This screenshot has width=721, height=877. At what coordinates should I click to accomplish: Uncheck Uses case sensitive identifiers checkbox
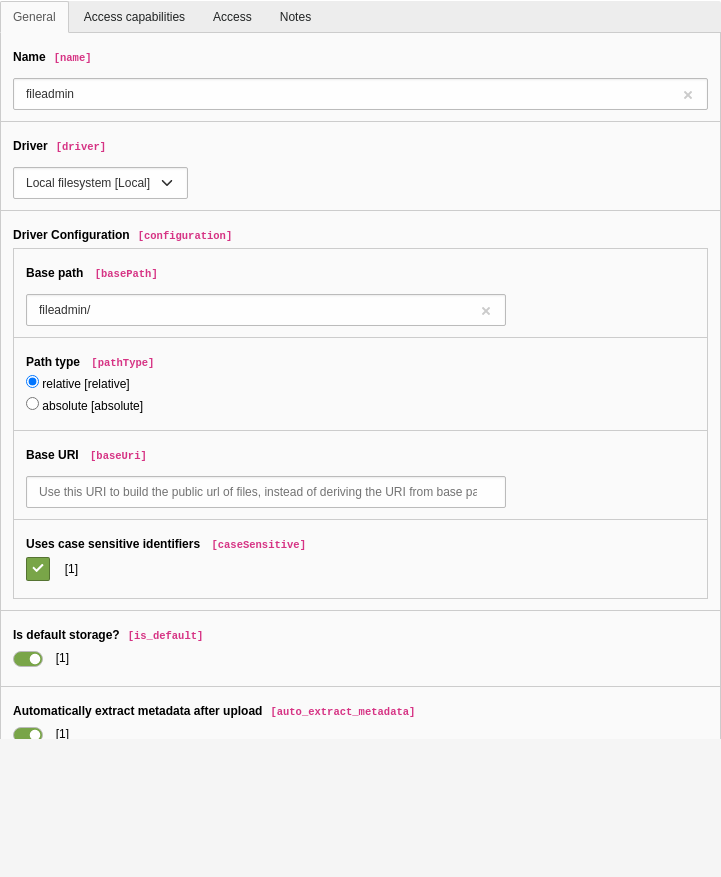coord(38,569)
